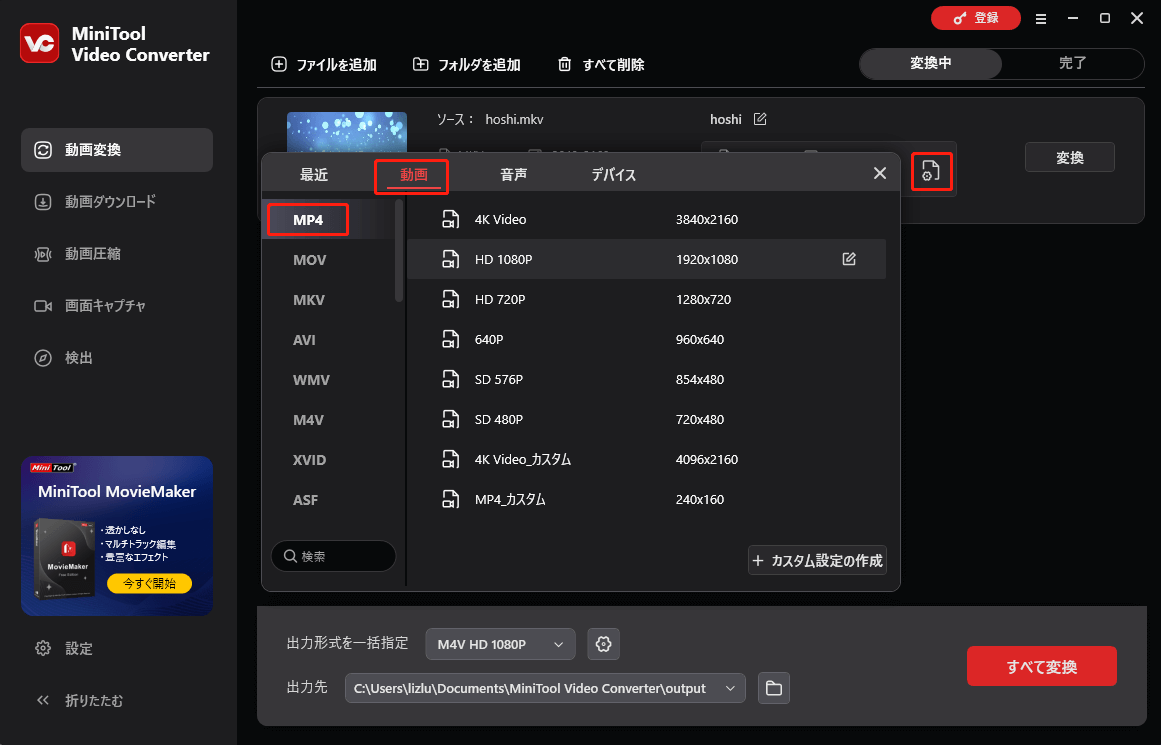Browse output folder icon

click(774, 688)
